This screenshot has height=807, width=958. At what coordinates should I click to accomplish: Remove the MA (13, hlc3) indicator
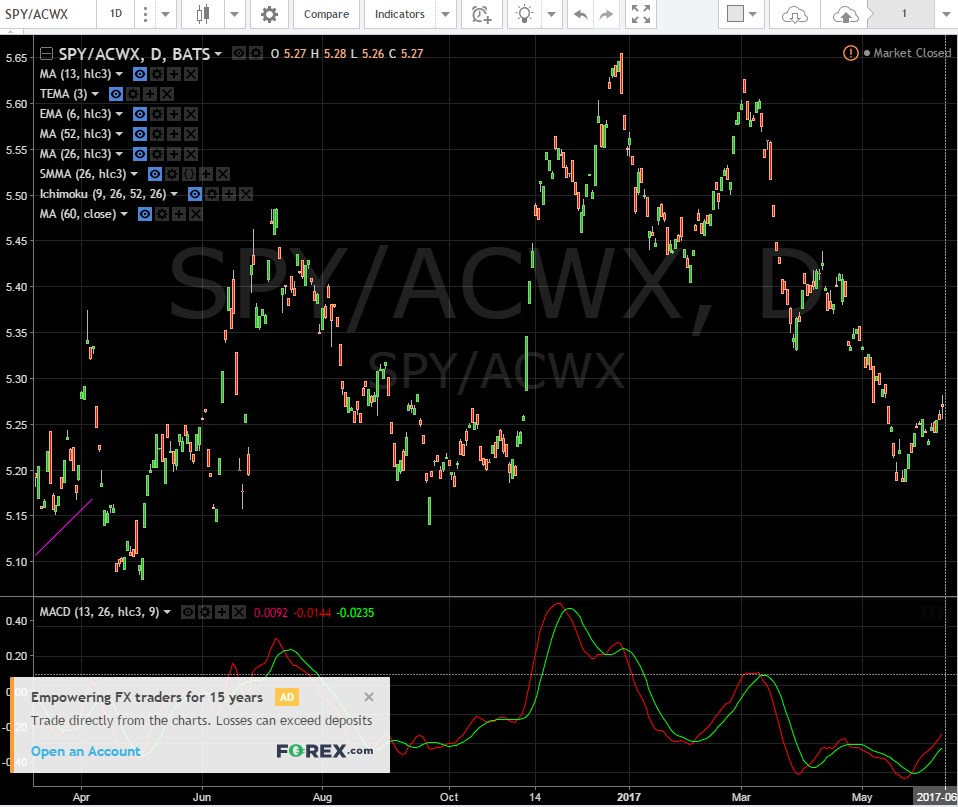191,74
